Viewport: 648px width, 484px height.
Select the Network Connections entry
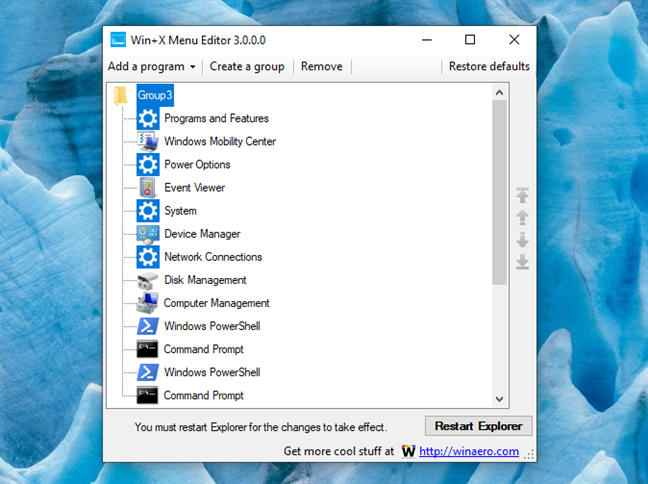[213, 257]
